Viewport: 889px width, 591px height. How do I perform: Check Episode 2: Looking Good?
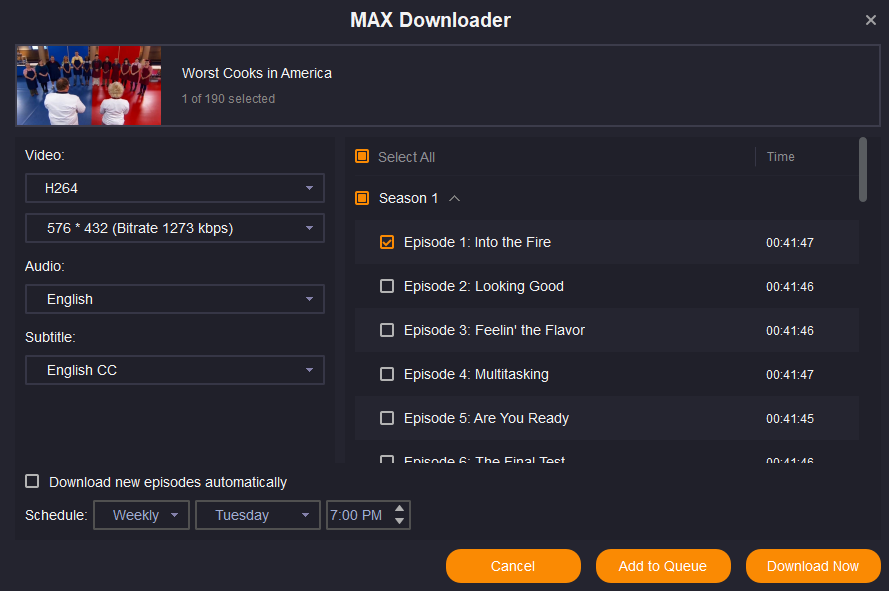coord(387,286)
